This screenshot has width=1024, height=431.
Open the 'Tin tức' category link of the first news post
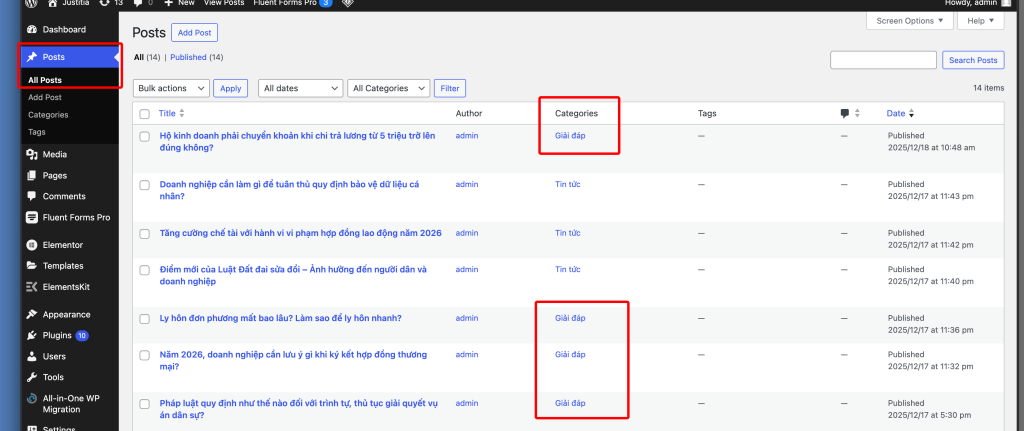pyautogui.click(x=567, y=184)
